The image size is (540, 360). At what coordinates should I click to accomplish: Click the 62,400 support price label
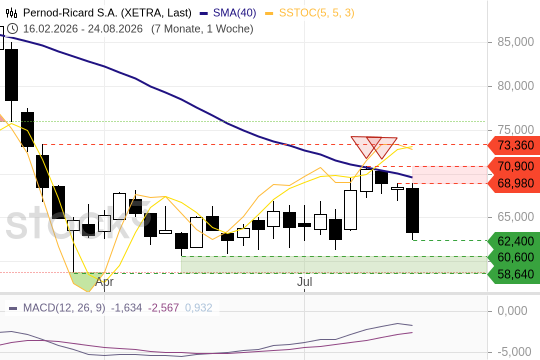(x=514, y=241)
